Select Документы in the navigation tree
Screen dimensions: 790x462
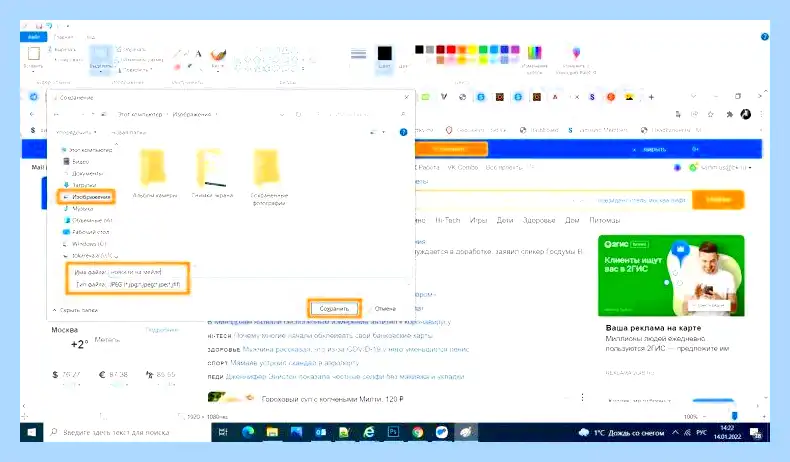click(x=83, y=173)
